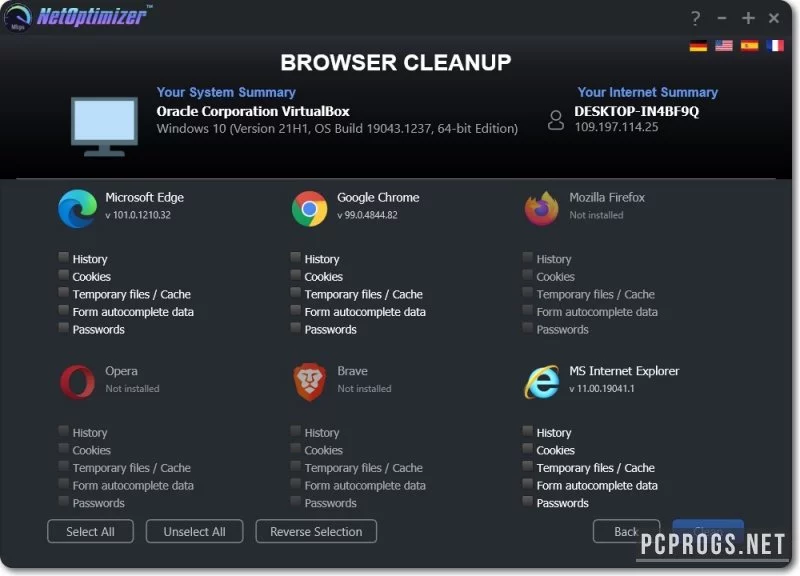Image resolution: width=800 pixels, height=576 pixels.
Task: Click 'Oracle Corporation VirtualBox' text
Action: pos(253,111)
